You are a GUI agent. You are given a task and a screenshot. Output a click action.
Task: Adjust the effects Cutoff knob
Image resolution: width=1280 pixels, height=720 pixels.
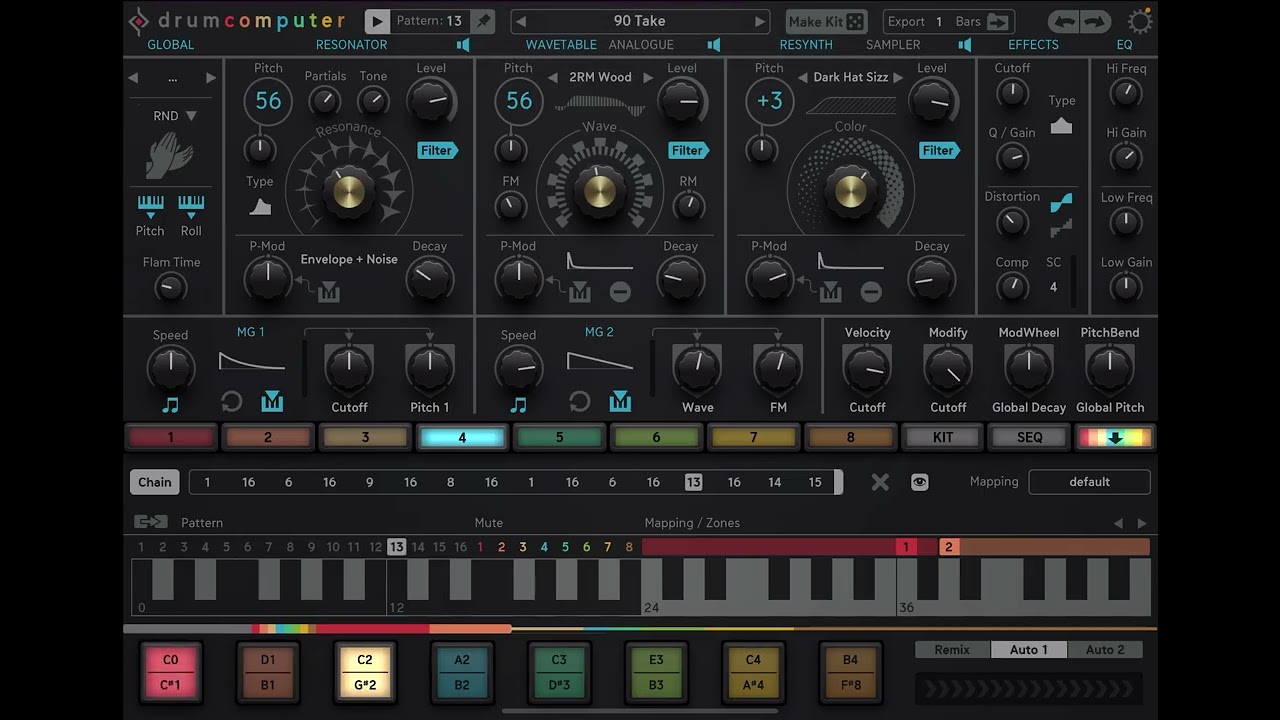click(1012, 94)
